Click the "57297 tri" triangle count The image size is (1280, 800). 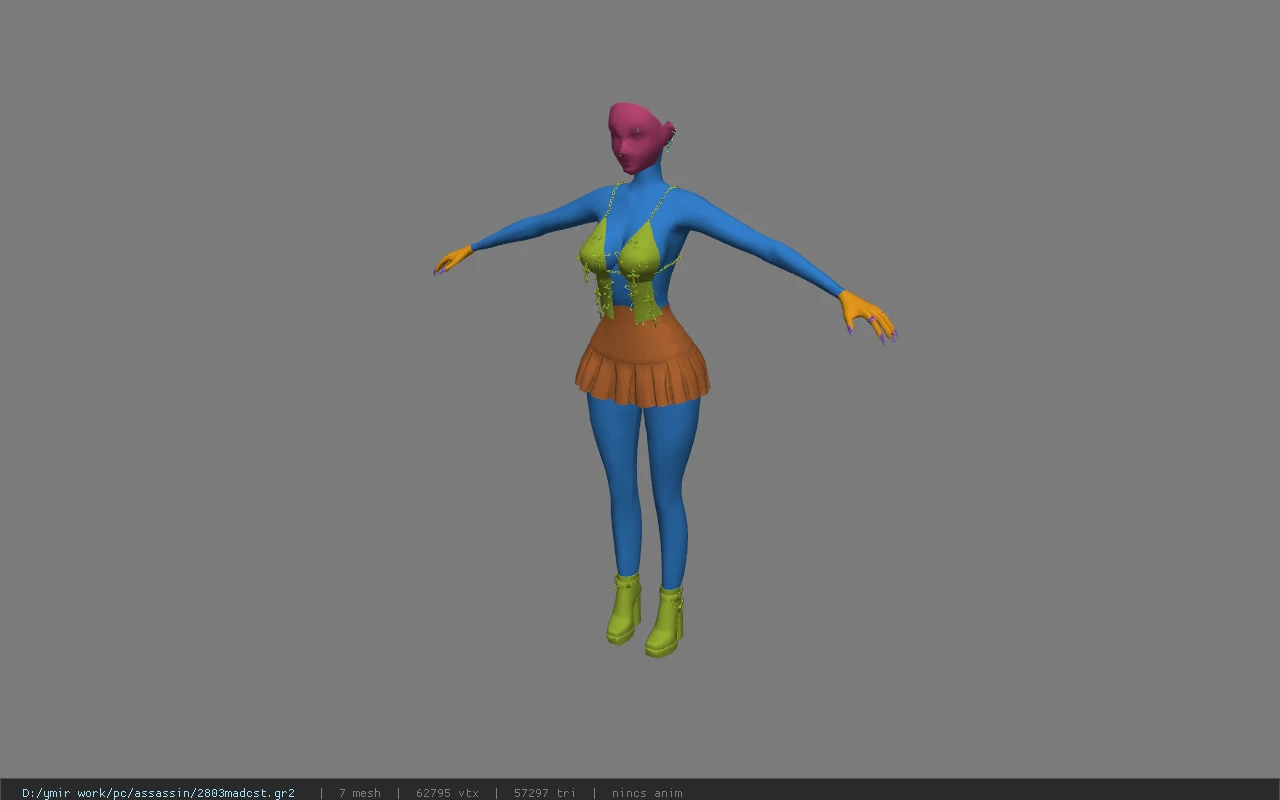[545, 793]
